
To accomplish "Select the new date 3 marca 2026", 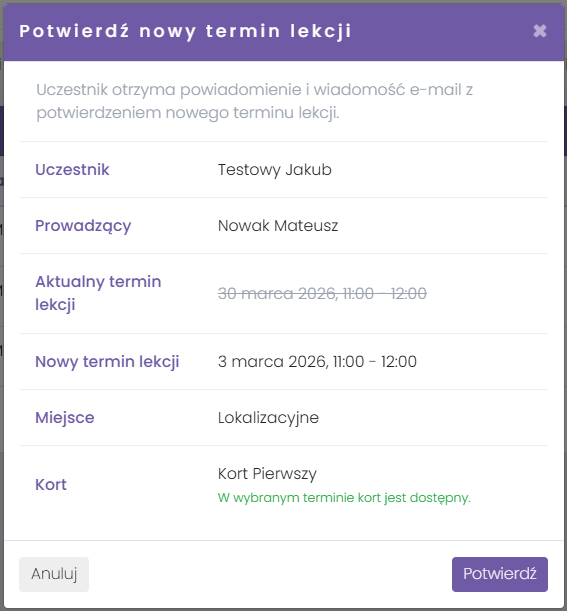I will [272, 362].
